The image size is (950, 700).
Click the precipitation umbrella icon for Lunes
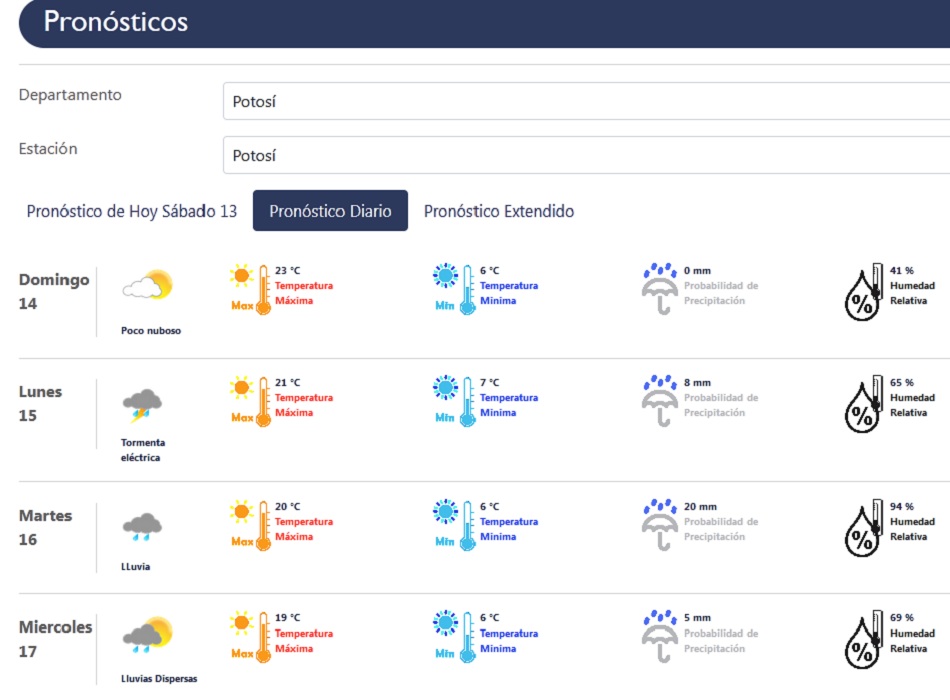(x=659, y=401)
